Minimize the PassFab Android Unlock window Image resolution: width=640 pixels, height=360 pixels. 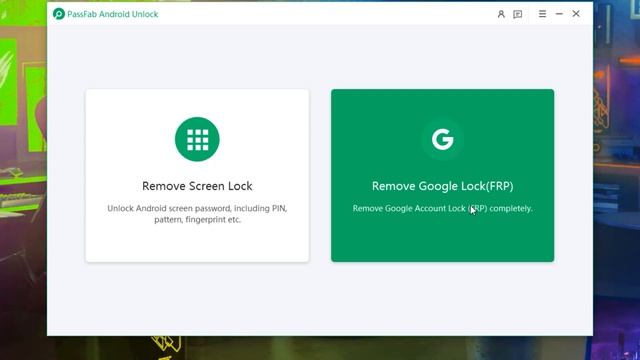tap(559, 14)
